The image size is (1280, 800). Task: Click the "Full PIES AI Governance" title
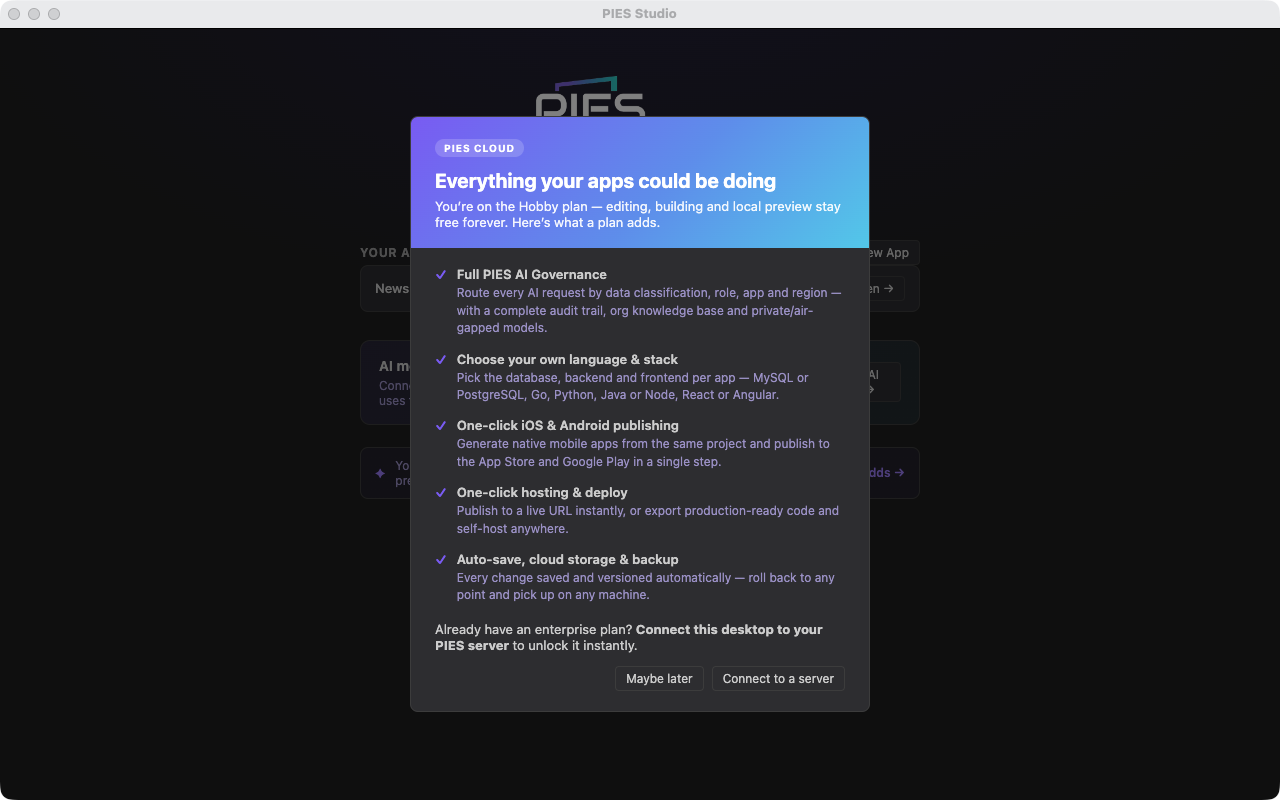coord(532,274)
